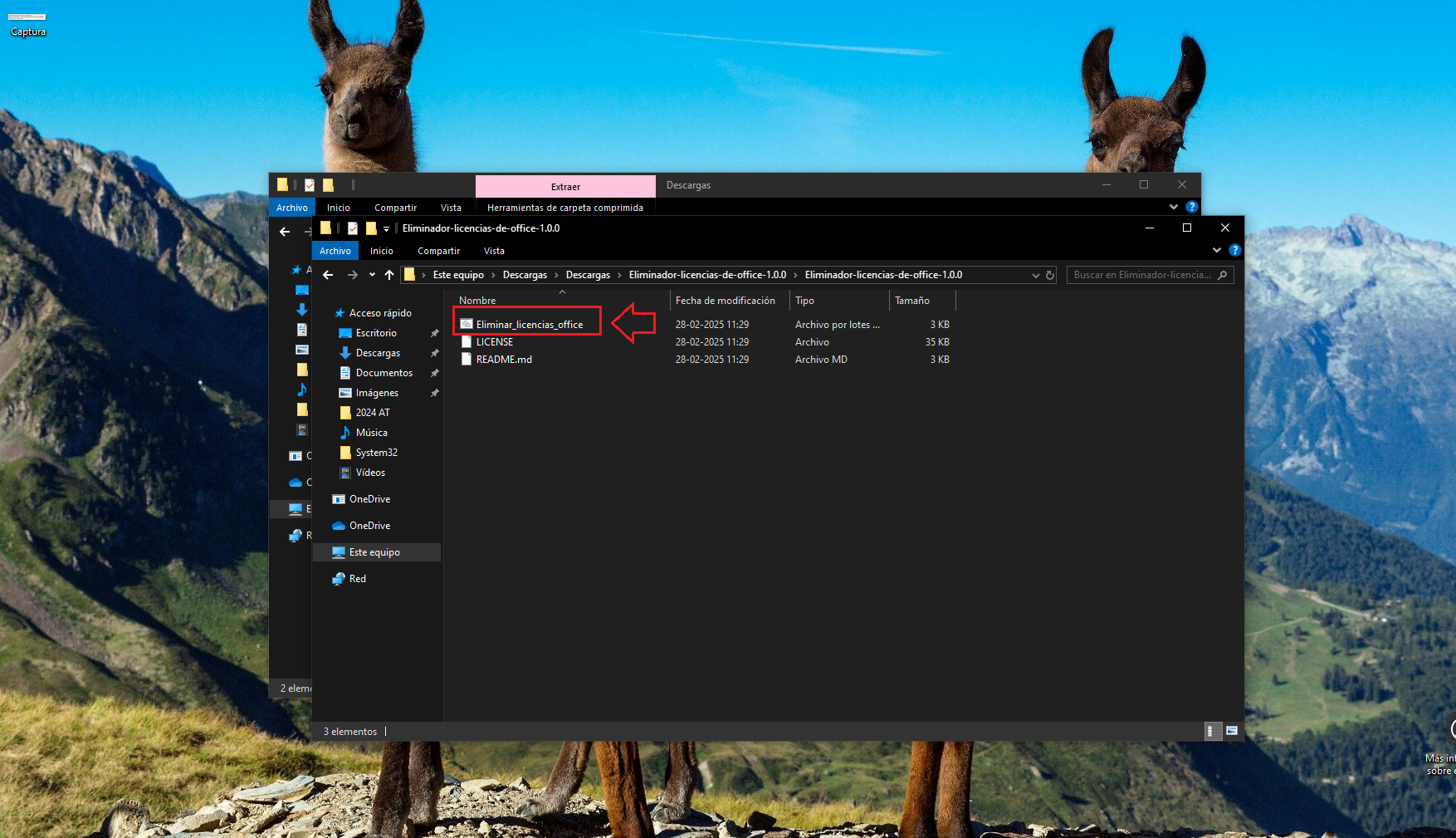The height and width of the screenshot is (838, 1456).
Task: Select the Eliminar_licencias_office batch file
Action: pos(529,325)
